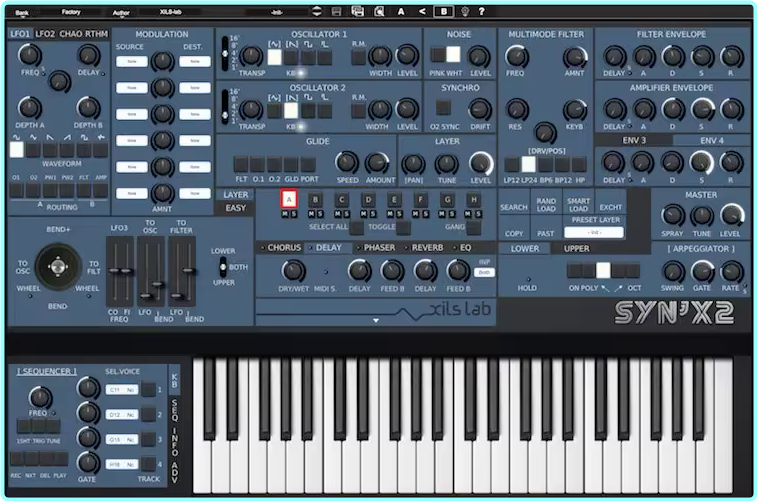Click the preset up/down stepper arrows
The height and width of the screenshot is (501, 757).
[x=317, y=12]
